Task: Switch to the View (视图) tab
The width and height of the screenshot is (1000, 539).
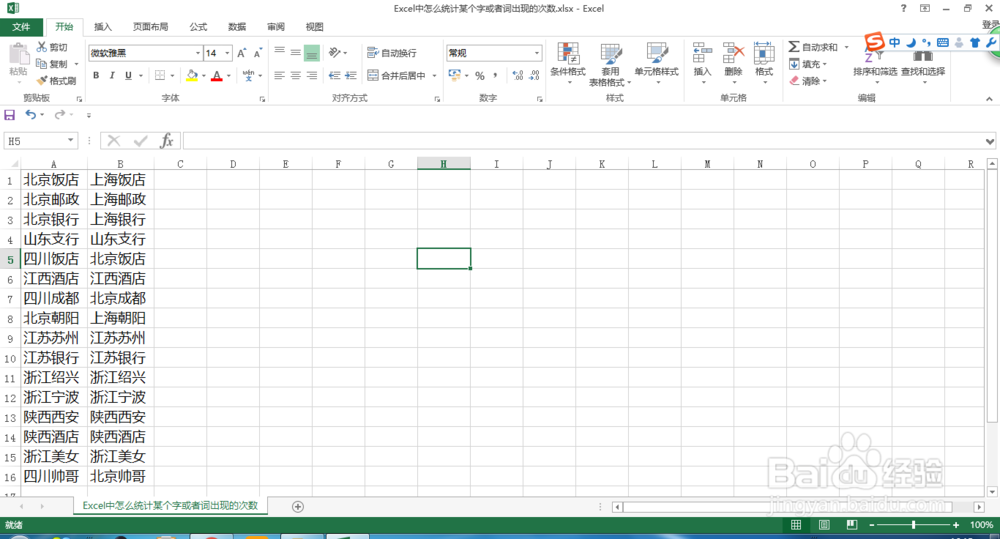Action: [x=314, y=27]
